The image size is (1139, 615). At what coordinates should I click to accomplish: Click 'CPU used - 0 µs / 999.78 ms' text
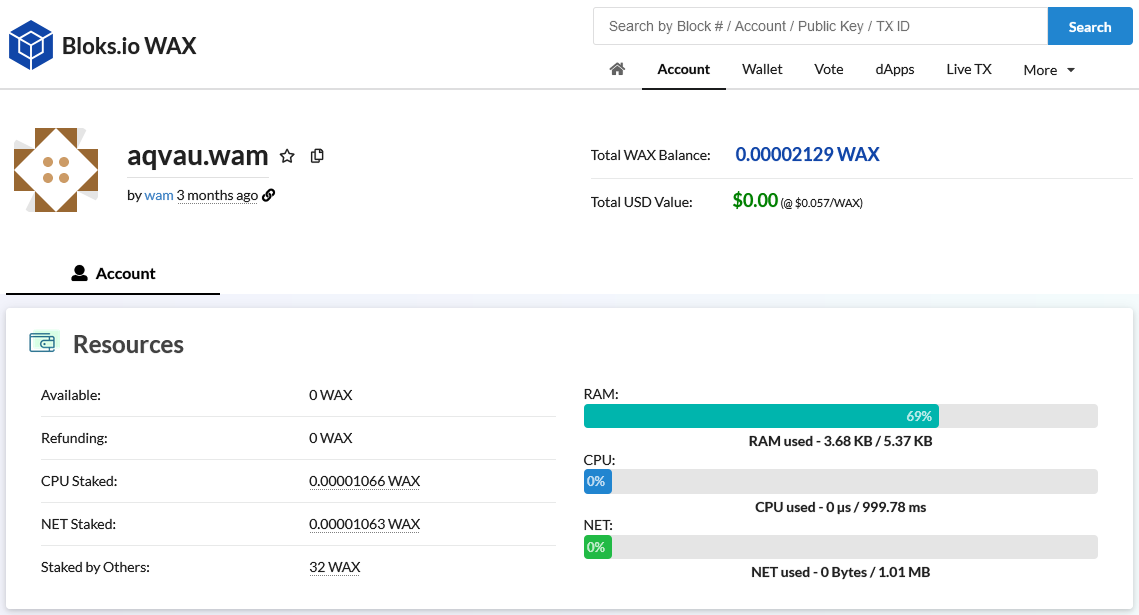click(840, 507)
